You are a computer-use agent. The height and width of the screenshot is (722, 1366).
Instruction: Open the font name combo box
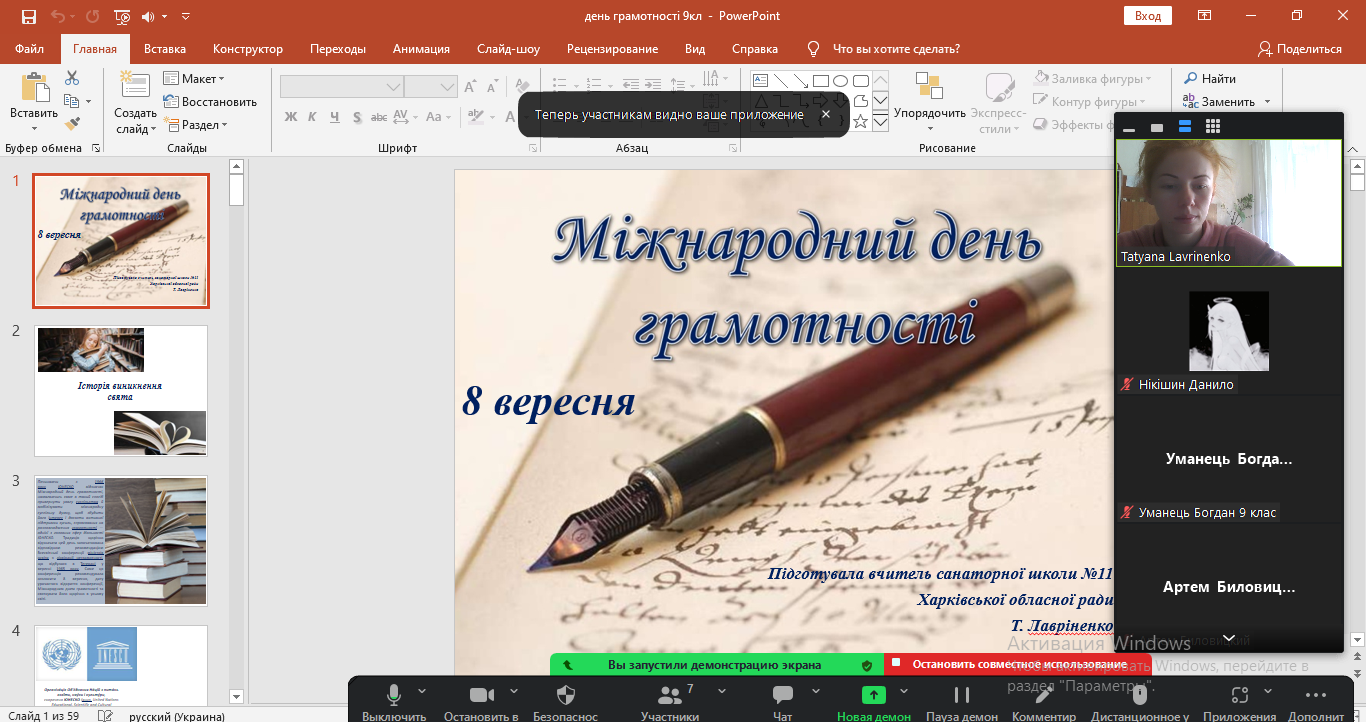(341, 87)
